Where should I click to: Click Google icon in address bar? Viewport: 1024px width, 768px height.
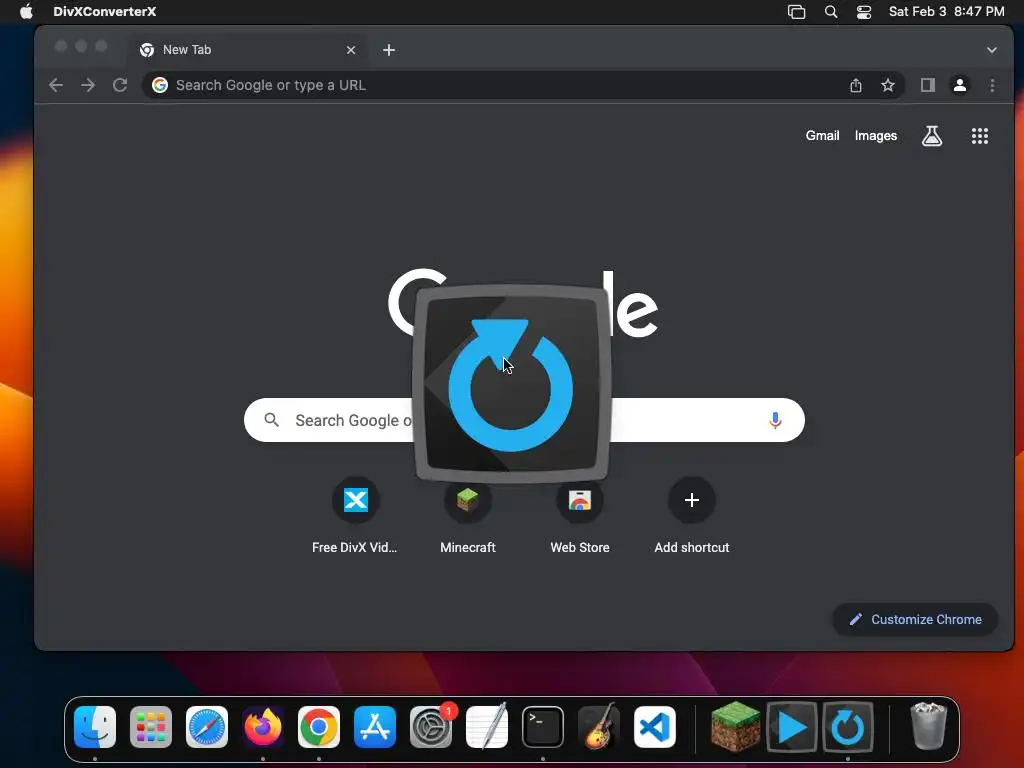160,85
